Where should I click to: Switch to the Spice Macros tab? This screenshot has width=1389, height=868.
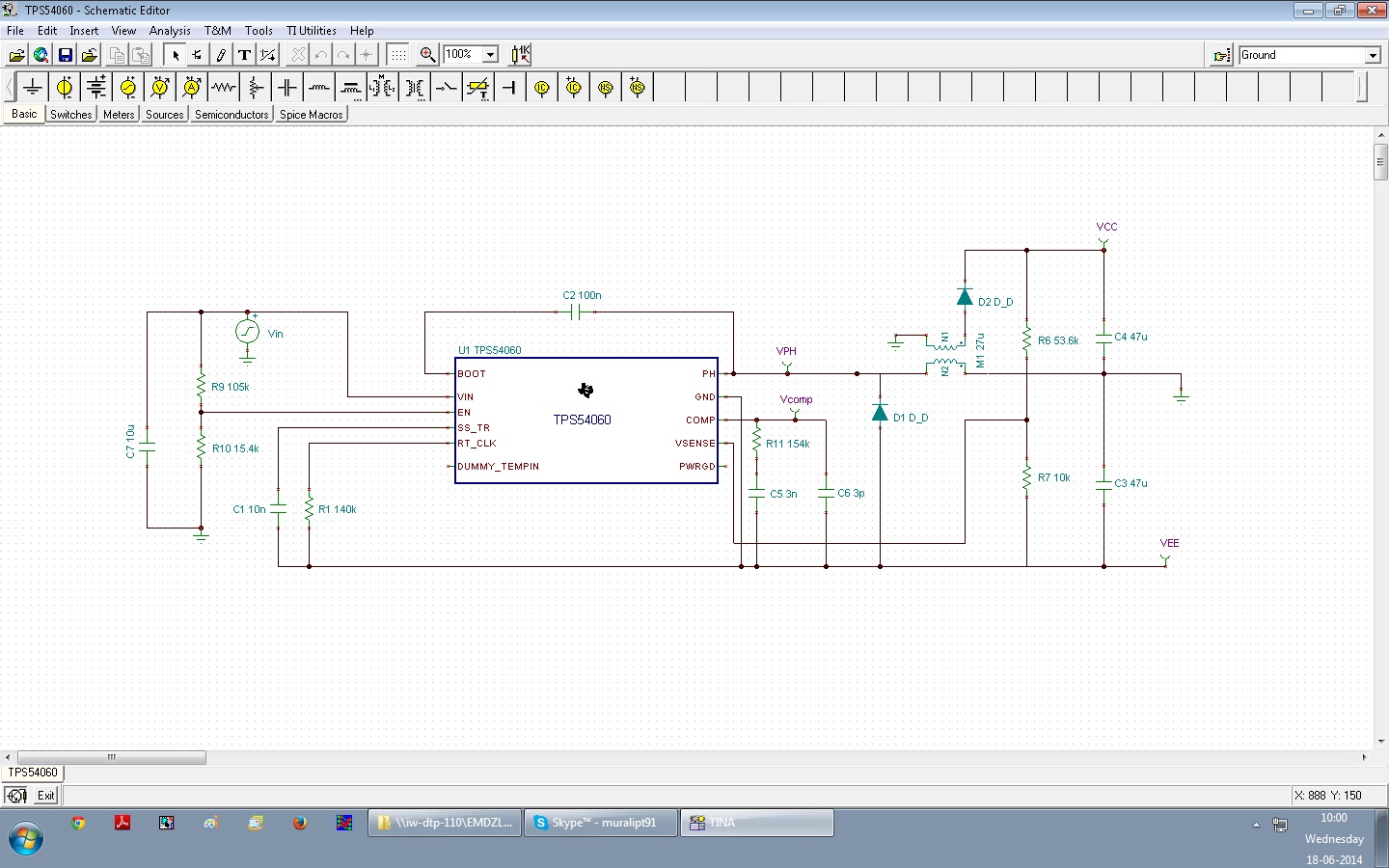click(311, 115)
